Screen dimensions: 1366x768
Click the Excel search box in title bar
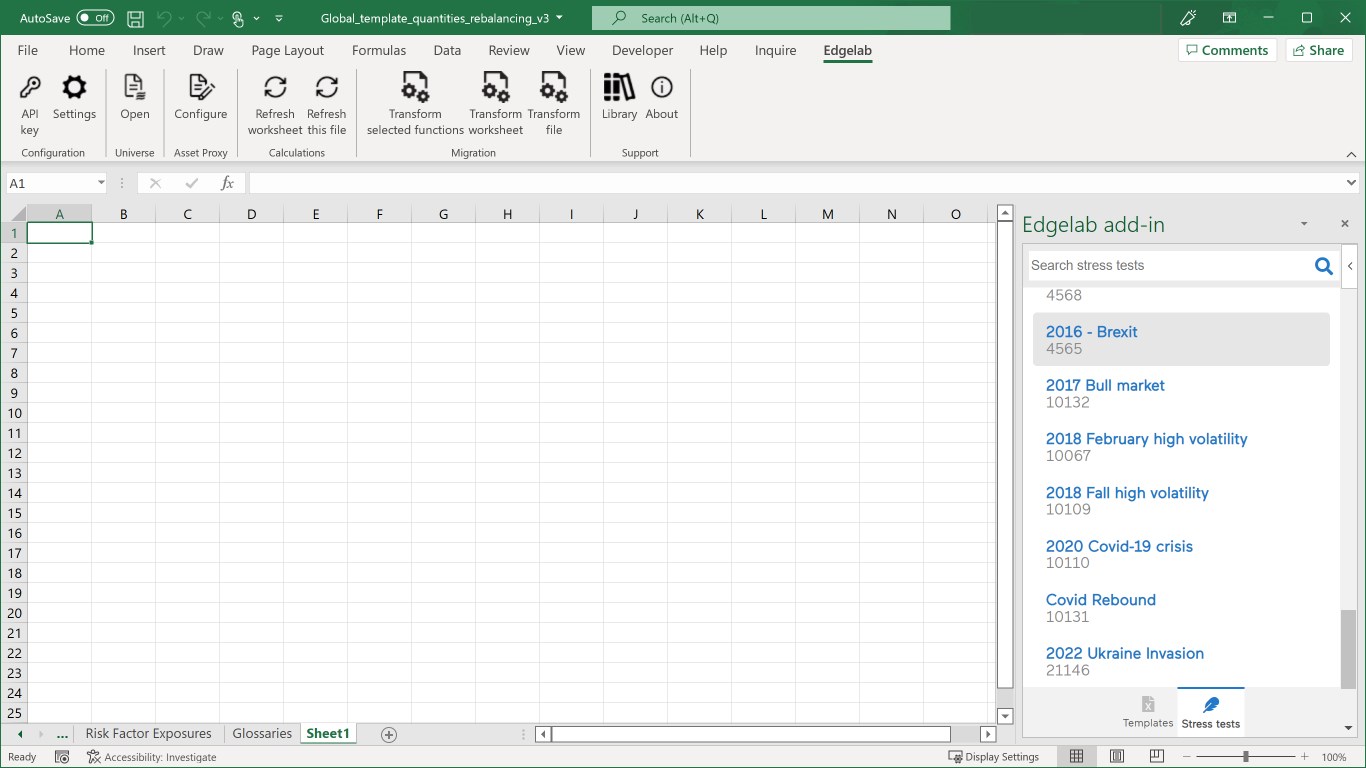pyautogui.click(x=770, y=18)
